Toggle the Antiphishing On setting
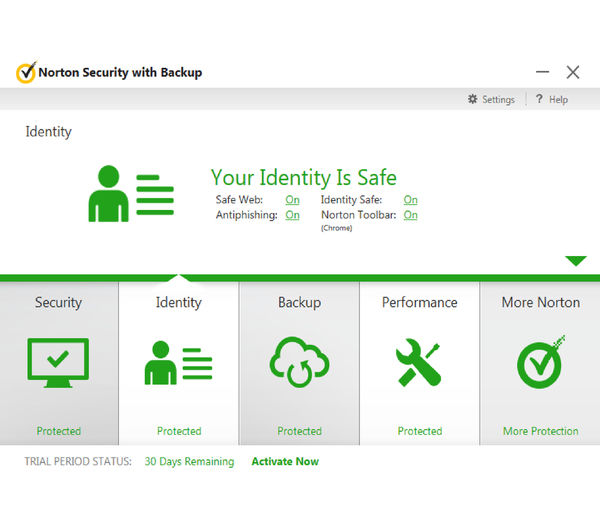The width and height of the screenshot is (600, 532). [x=292, y=215]
